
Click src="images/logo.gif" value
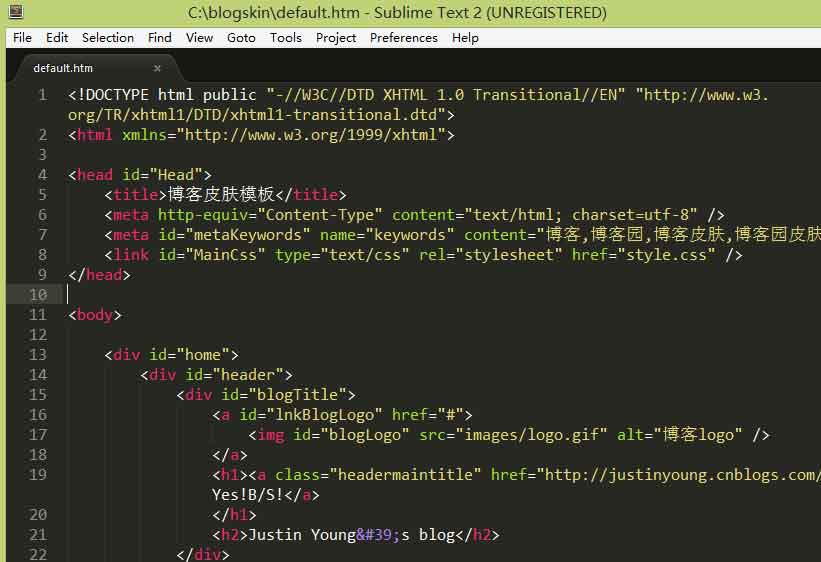pyautogui.click(x=513, y=435)
